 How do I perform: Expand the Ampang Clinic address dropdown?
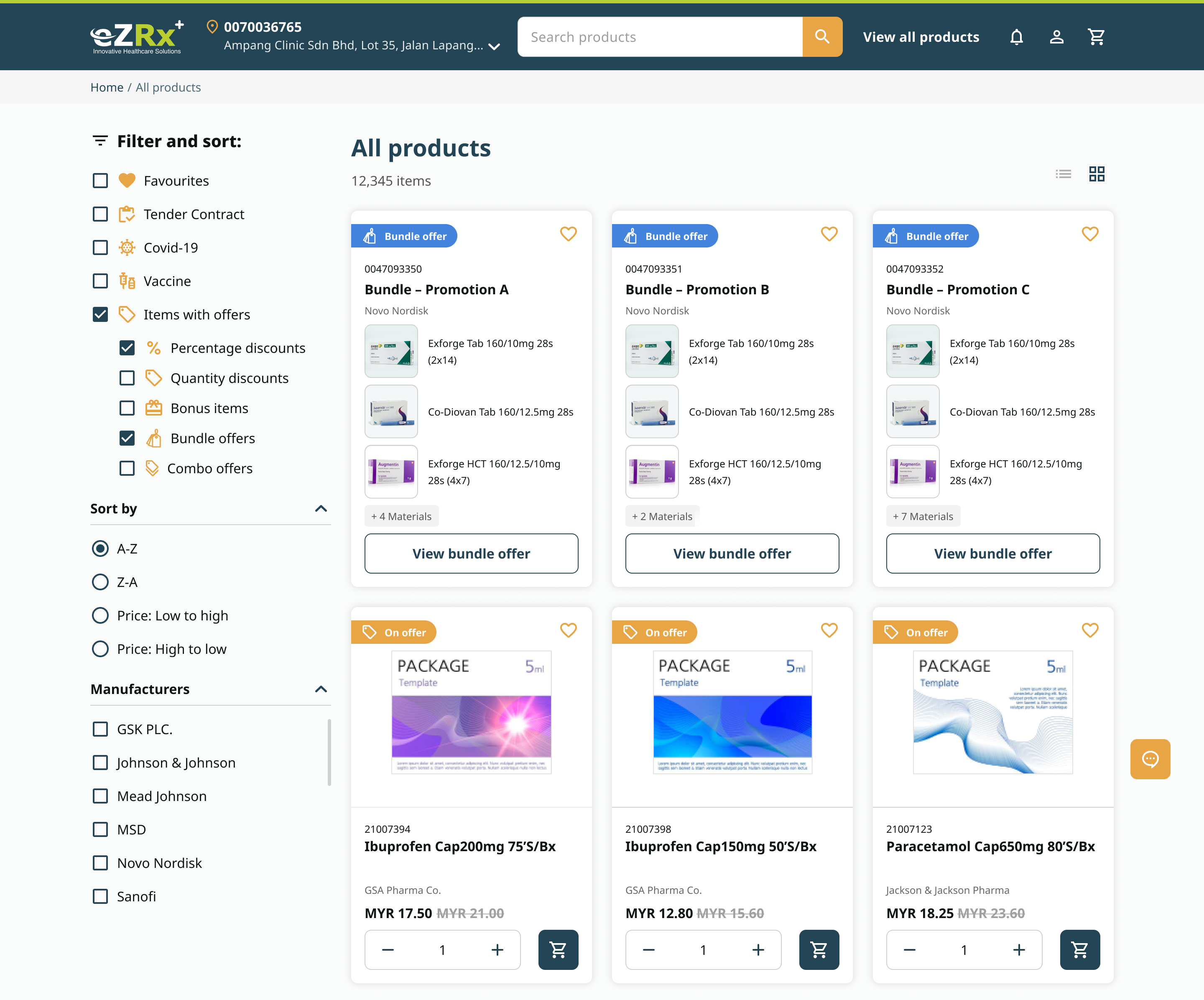click(x=494, y=46)
